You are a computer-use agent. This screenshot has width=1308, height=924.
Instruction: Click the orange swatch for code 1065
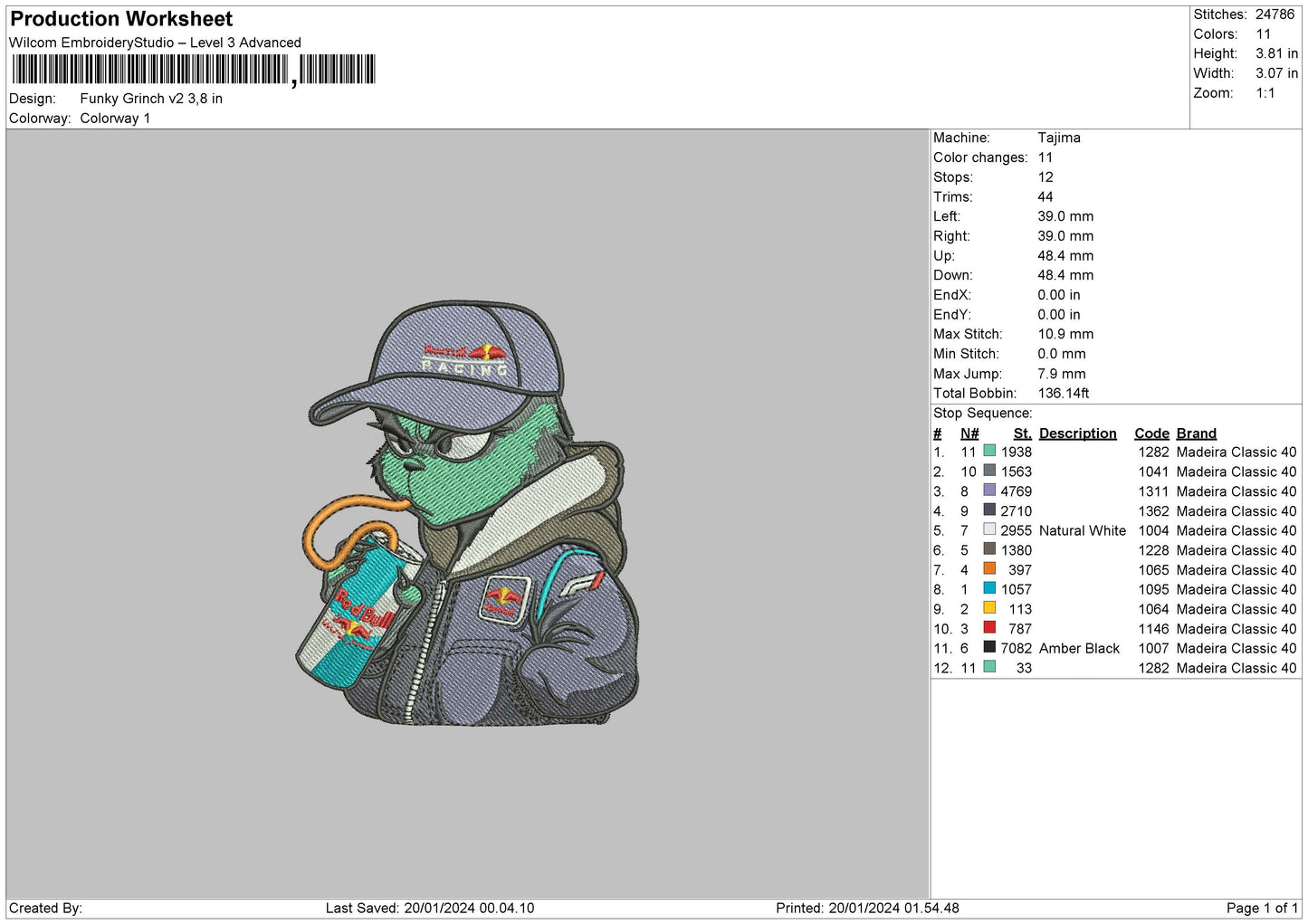989,569
